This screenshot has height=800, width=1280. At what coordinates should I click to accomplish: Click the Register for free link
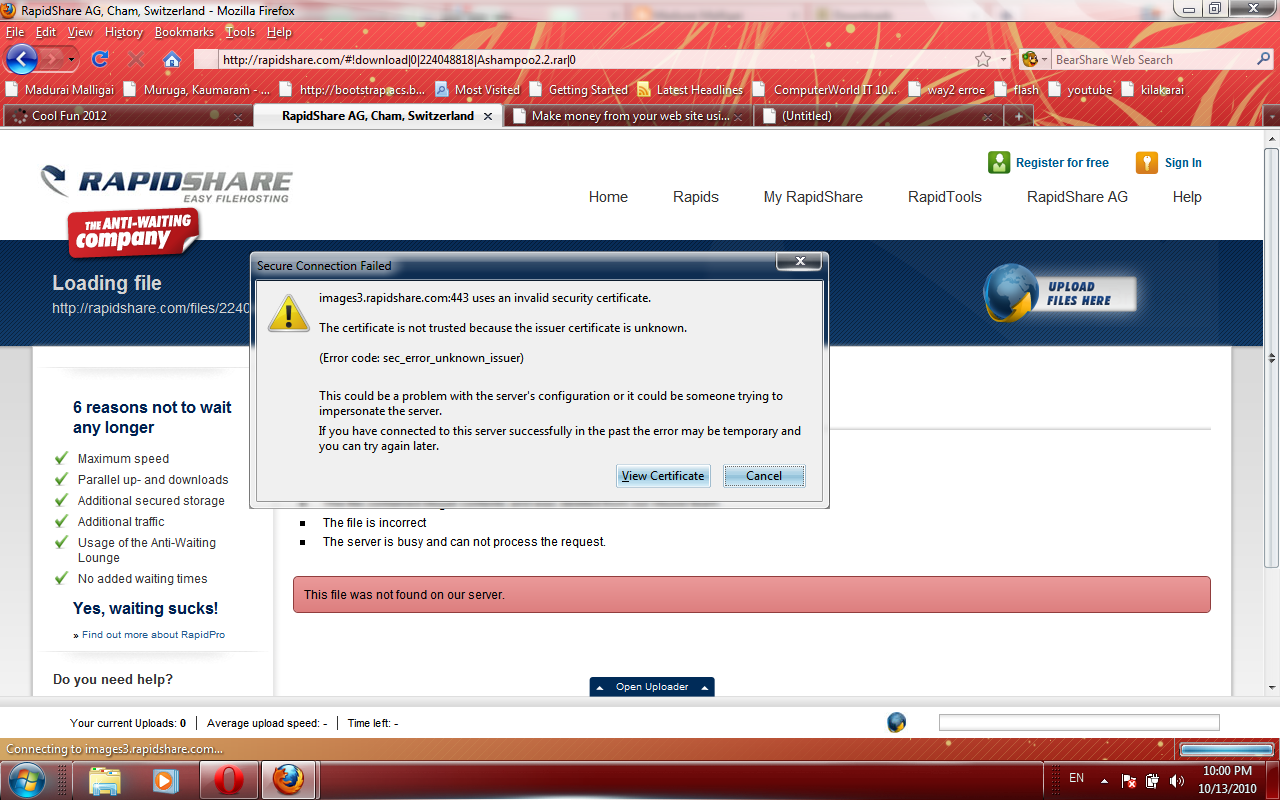[1062, 163]
